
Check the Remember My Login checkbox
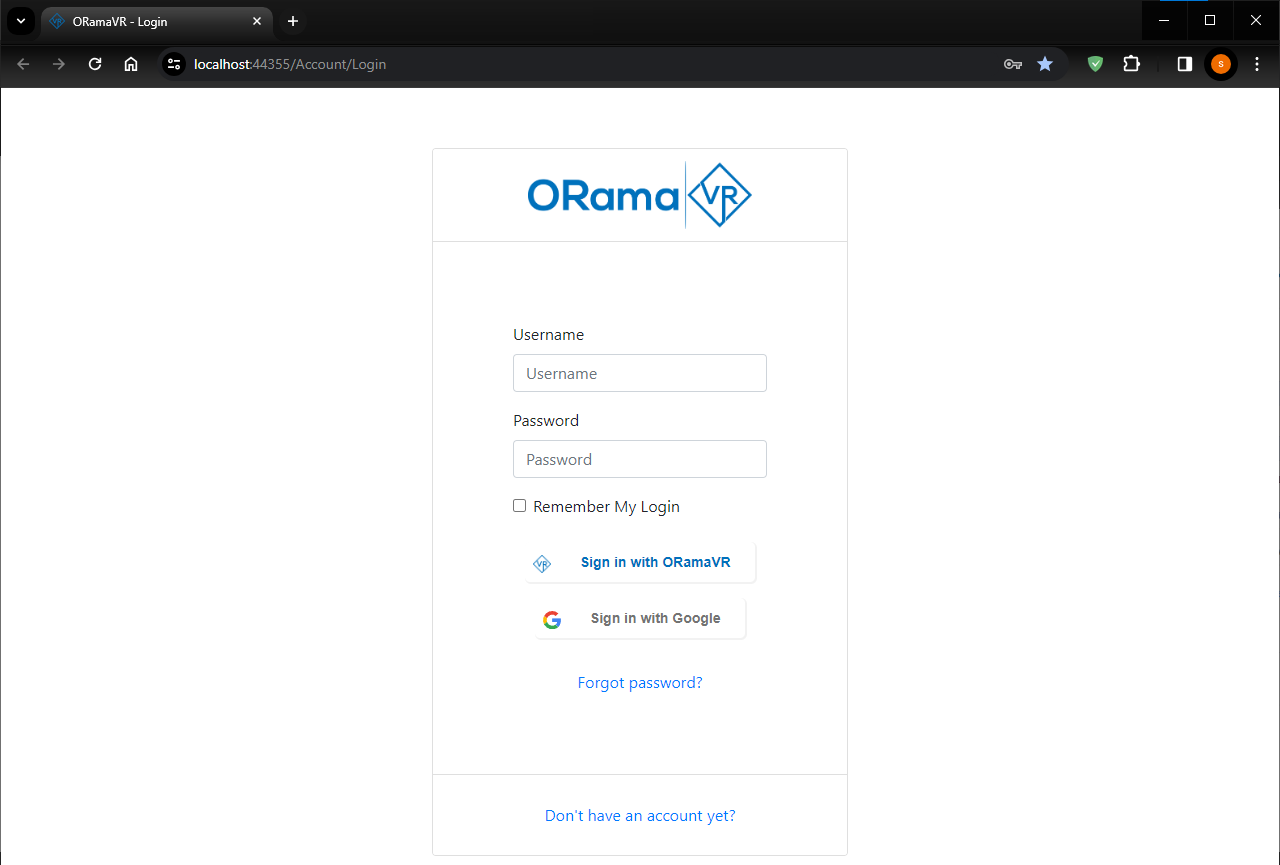point(519,506)
